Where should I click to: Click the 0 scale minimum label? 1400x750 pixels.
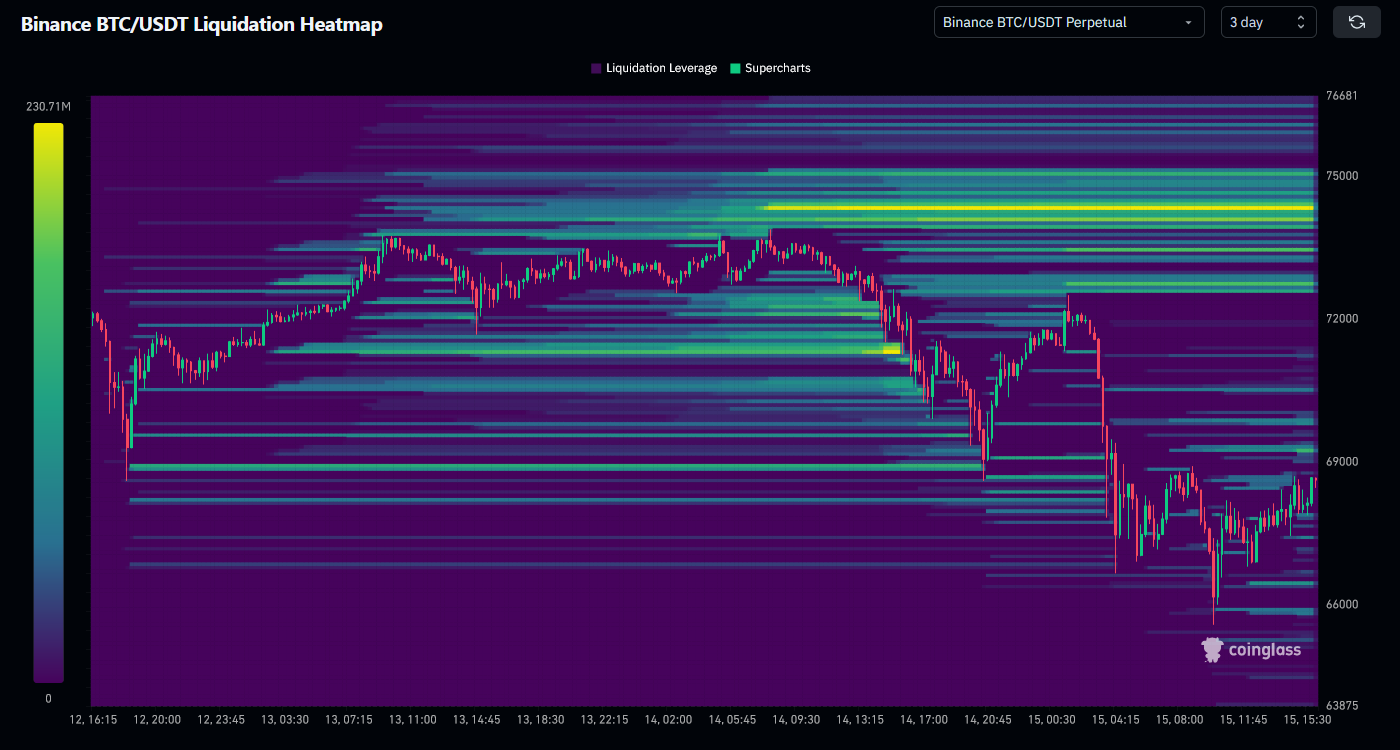point(48,699)
